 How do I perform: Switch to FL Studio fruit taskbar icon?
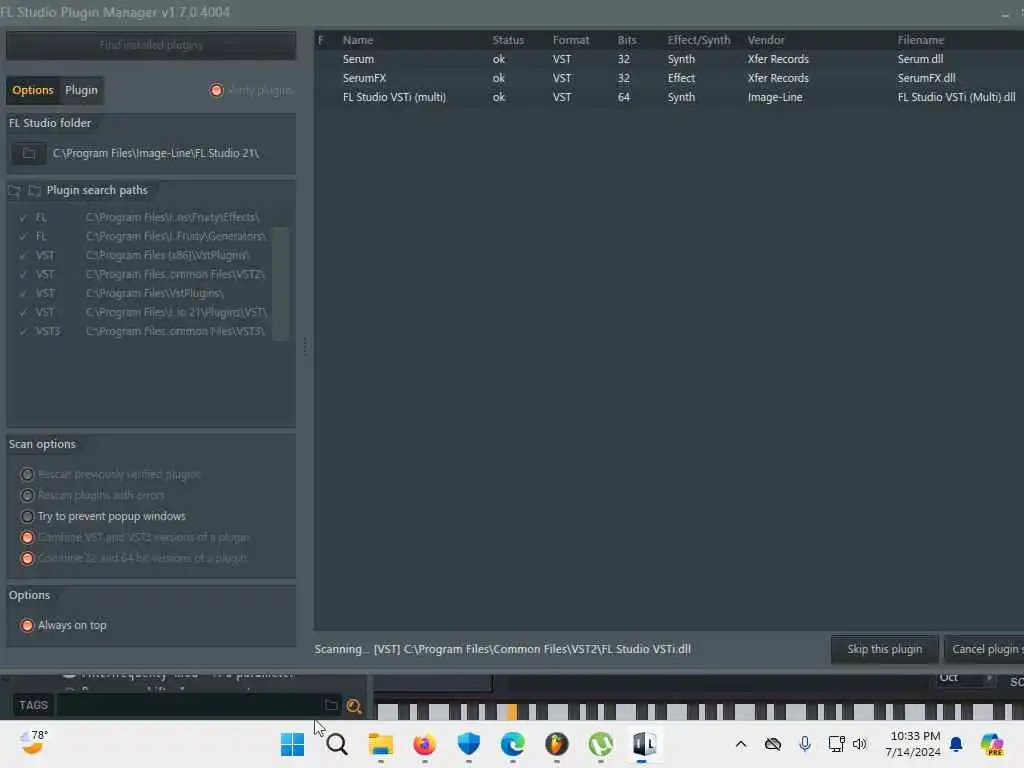(x=556, y=744)
